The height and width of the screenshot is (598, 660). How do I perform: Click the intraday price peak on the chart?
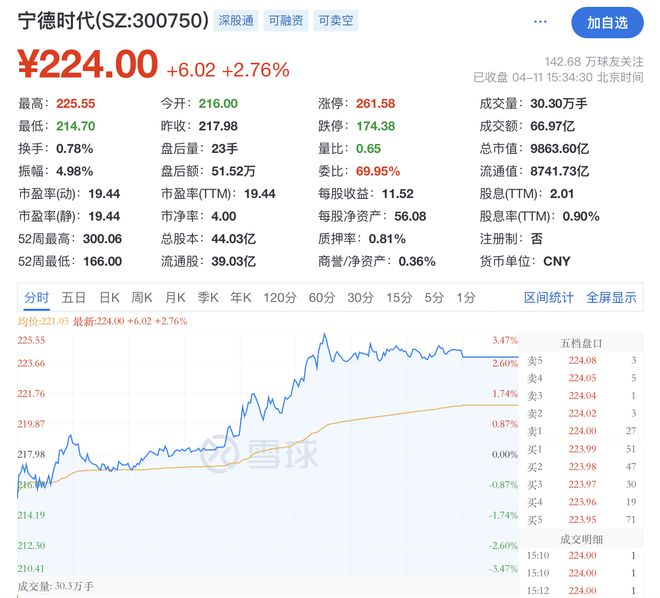324,335
